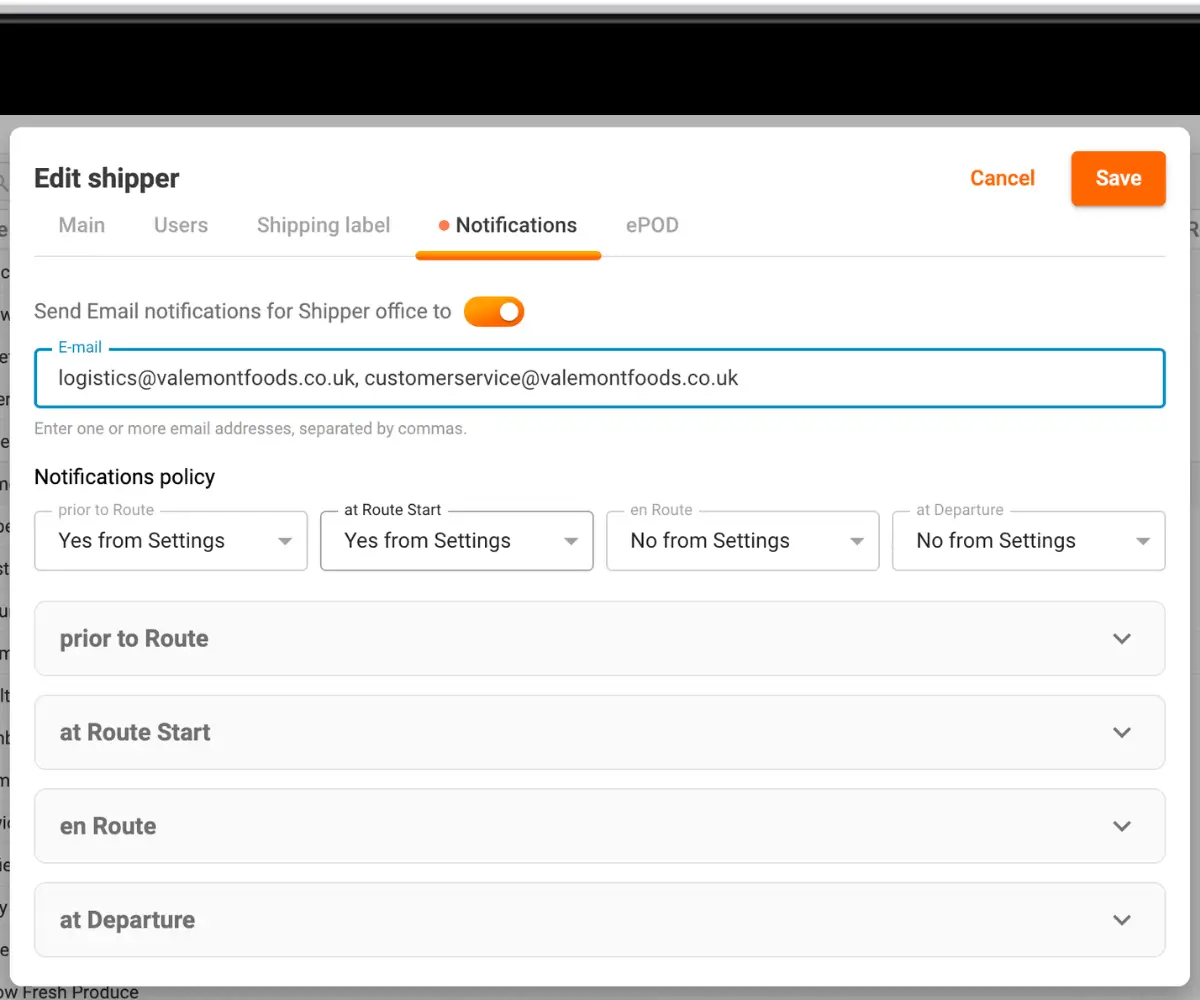Expand the en Route section

click(x=600, y=827)
